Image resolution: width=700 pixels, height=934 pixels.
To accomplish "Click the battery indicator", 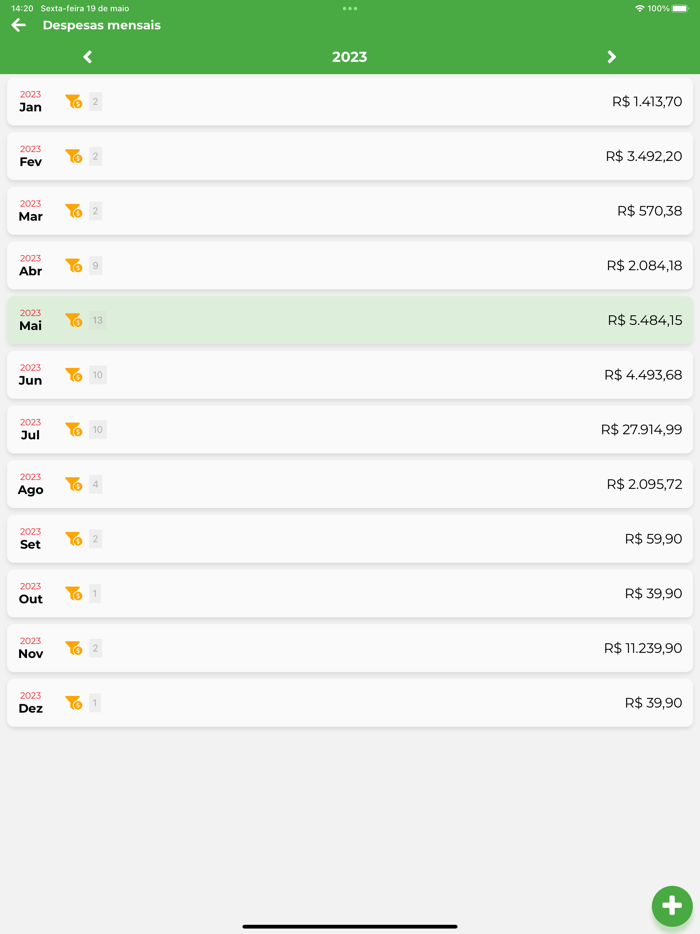I will click(x=682, y=7).
